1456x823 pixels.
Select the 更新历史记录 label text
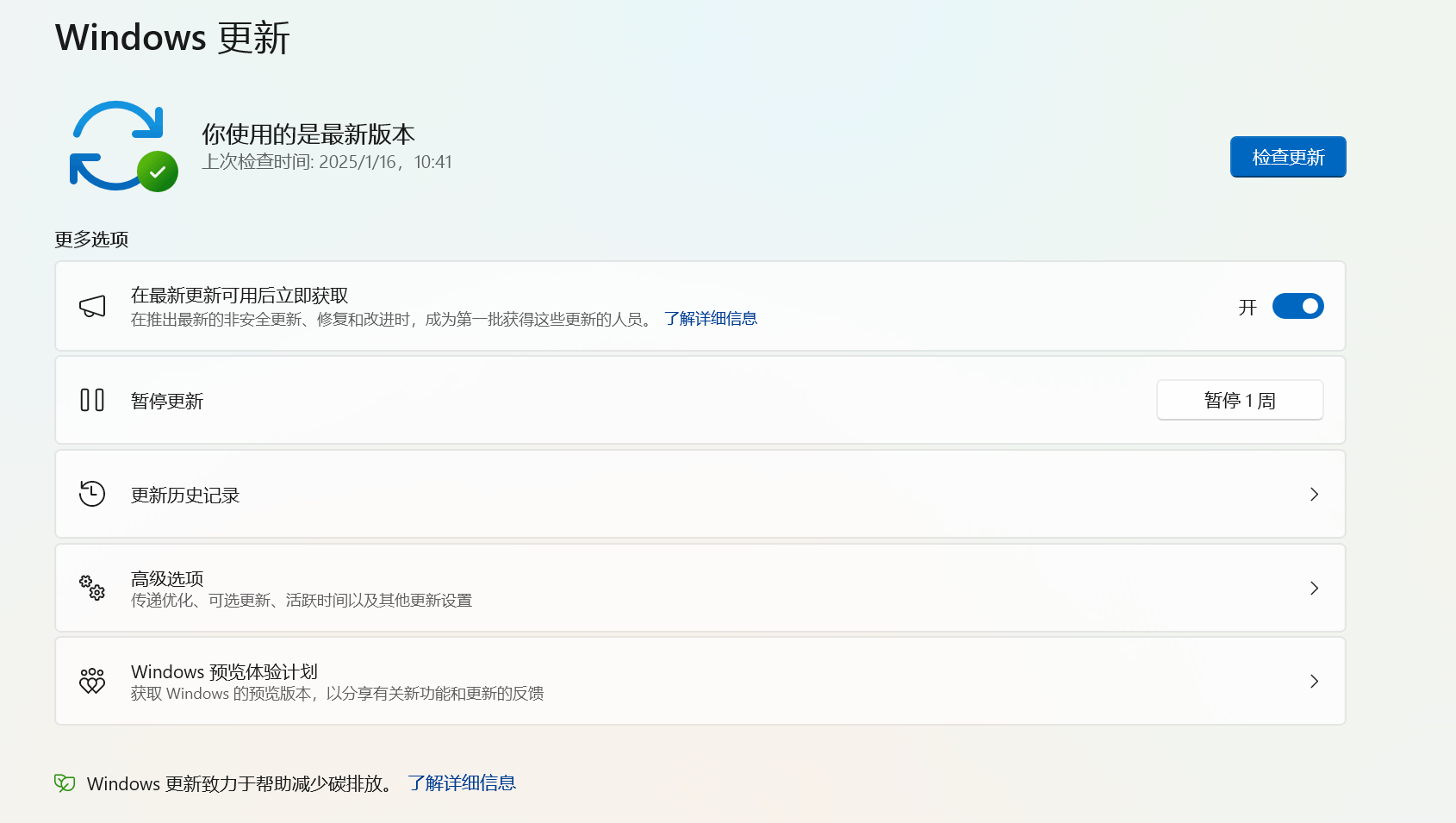coord(185,495)
